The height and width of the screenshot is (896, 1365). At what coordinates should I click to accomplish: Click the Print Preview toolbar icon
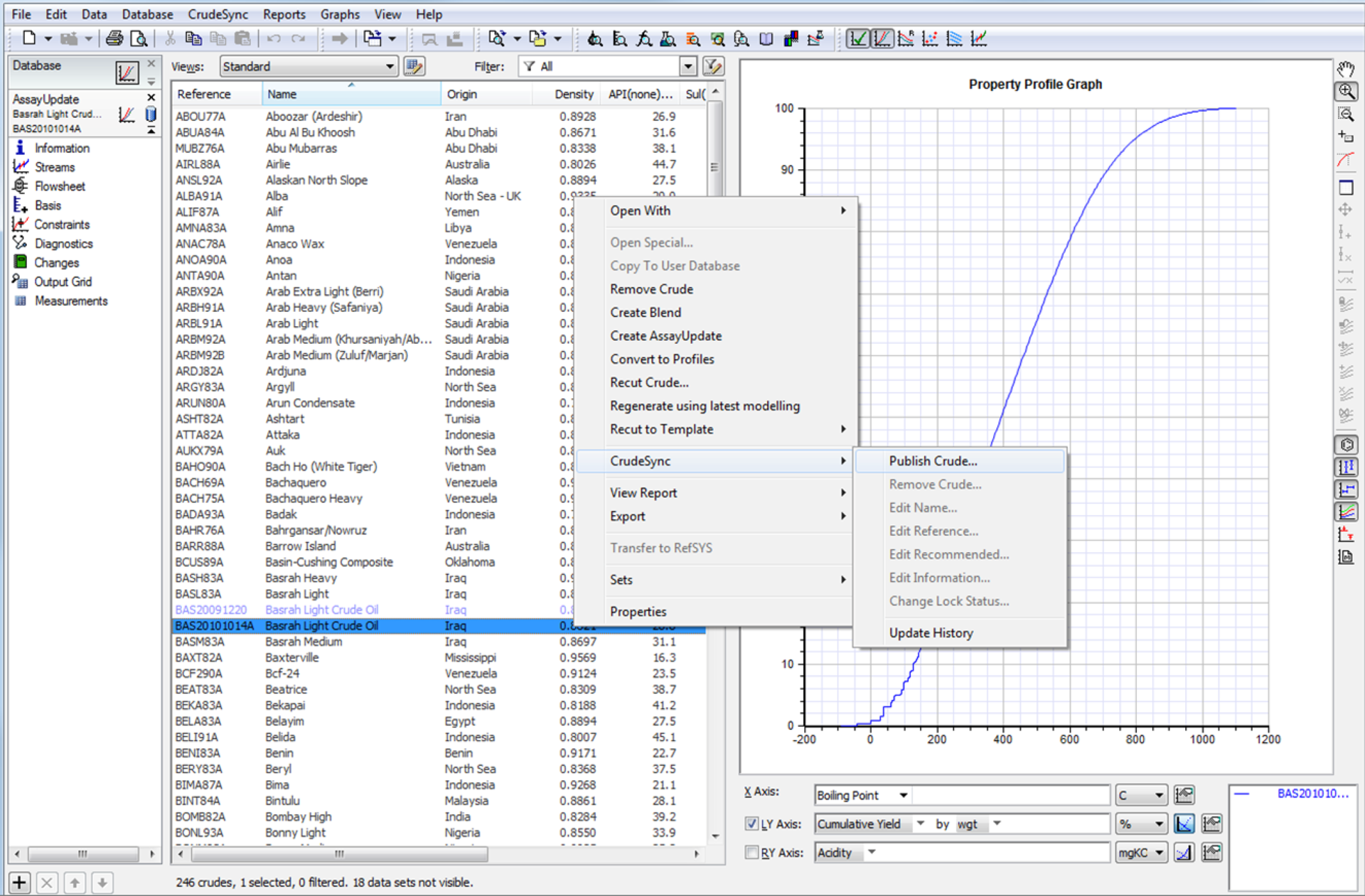(x=139, y=39)
